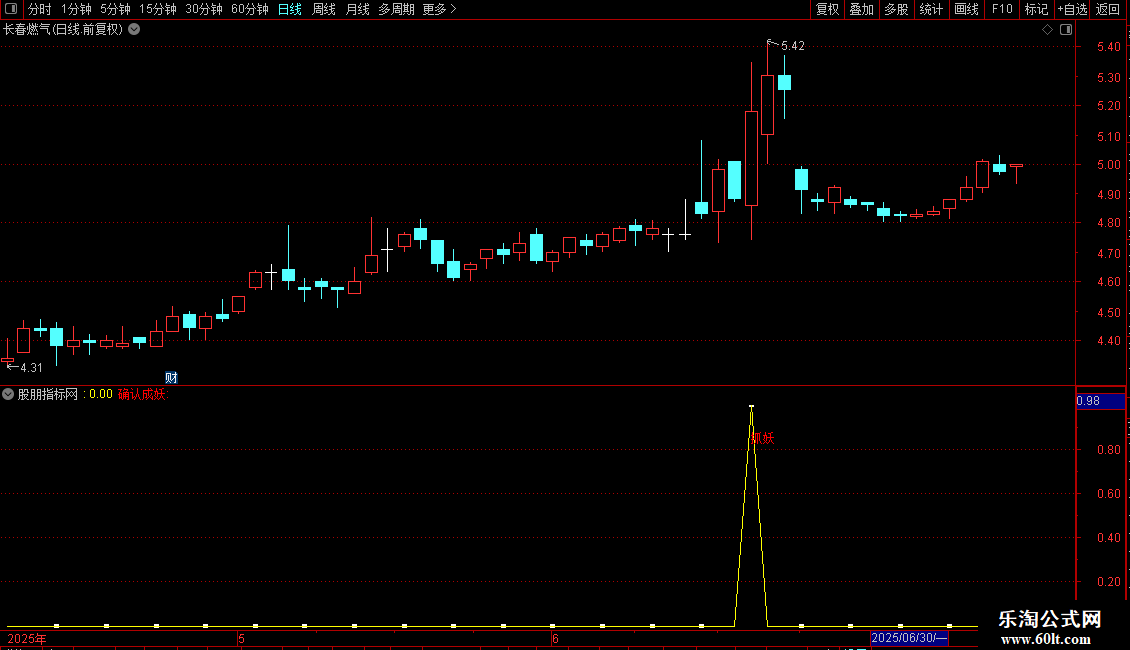Switch to 月线 monthly chart
1130x650 pixels.
tap(357, 9)
